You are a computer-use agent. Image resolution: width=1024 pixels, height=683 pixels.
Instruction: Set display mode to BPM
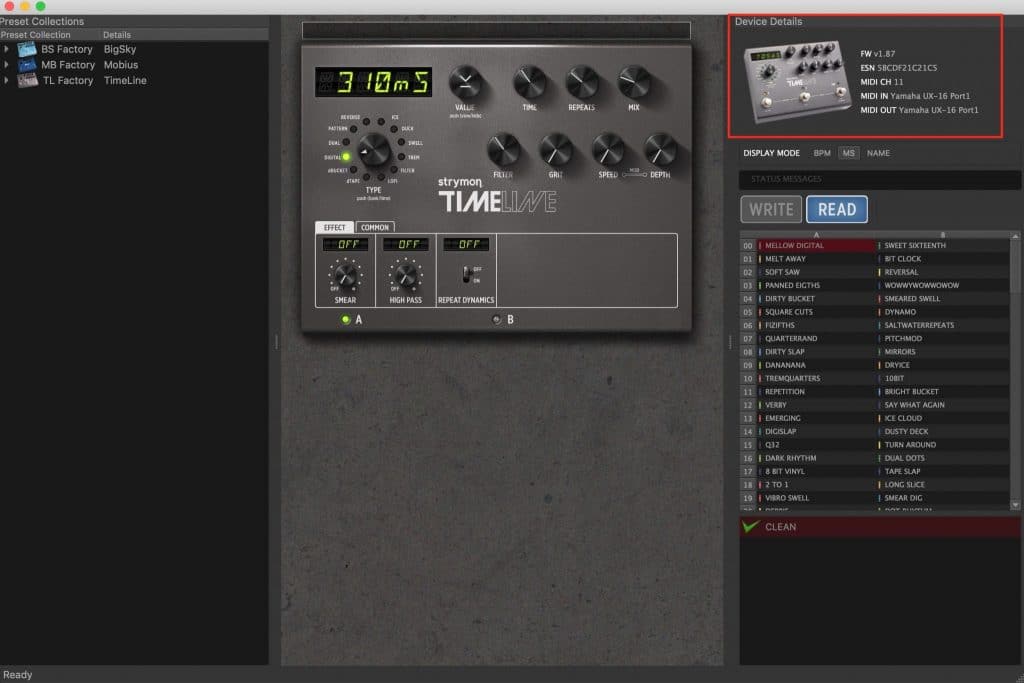[x=822, y=153]
